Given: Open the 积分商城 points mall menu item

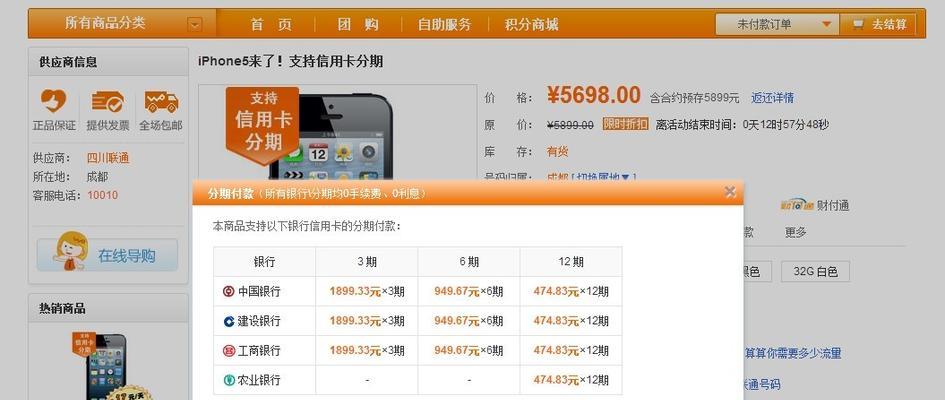Looking at the screenshot, I should (532, 25).
